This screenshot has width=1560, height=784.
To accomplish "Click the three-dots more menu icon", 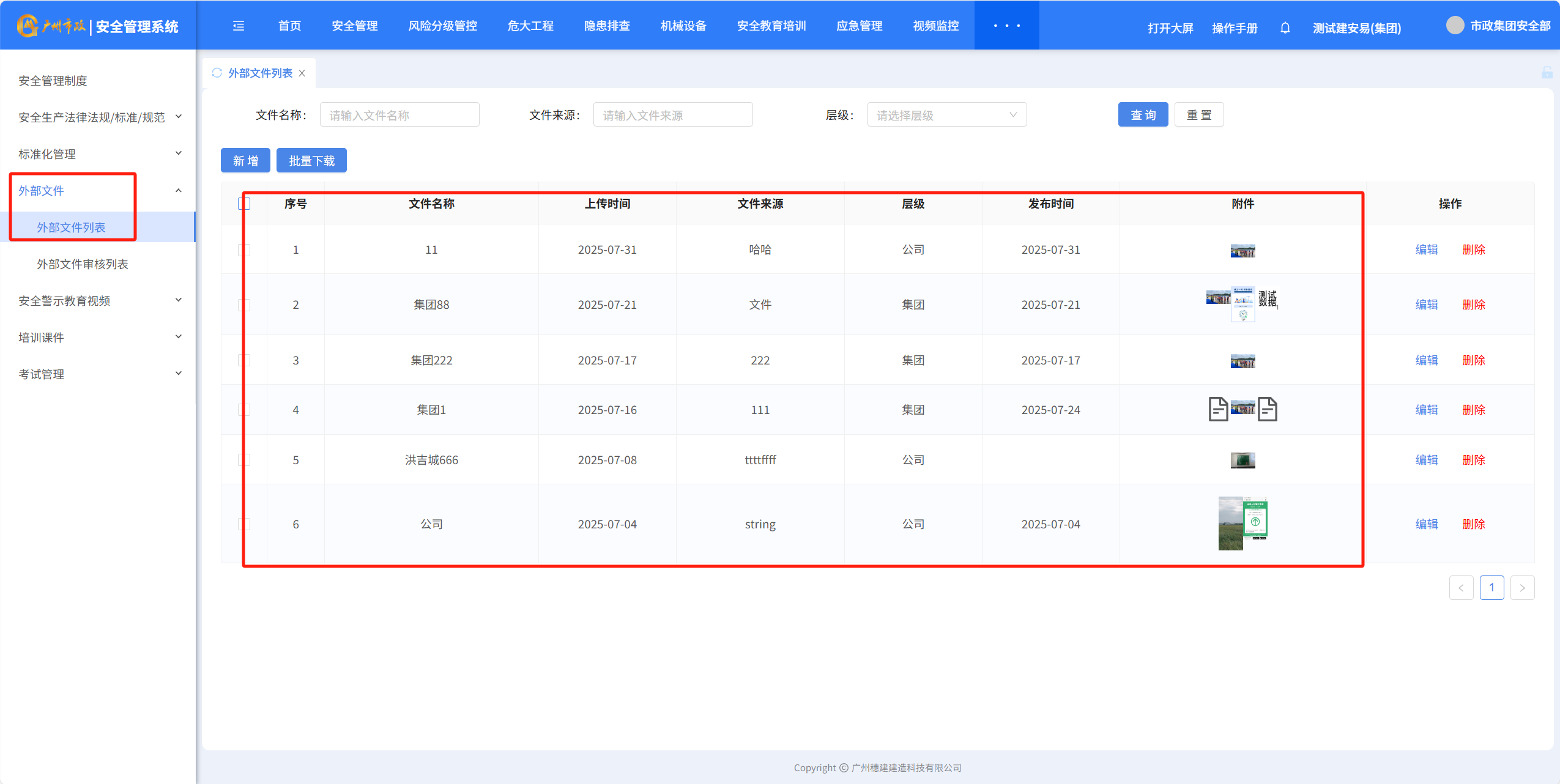I will click(1006, 26).
